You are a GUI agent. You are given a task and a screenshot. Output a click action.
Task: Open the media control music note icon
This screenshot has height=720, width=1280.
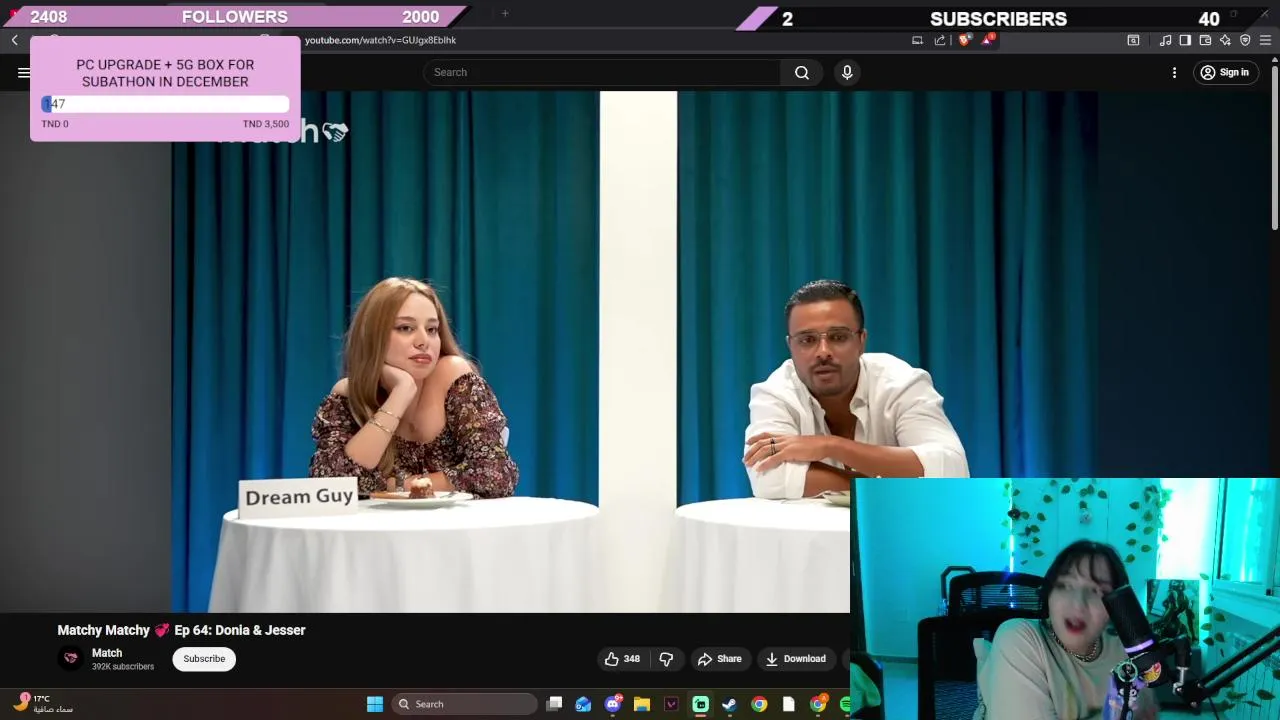click(1165, 40)
